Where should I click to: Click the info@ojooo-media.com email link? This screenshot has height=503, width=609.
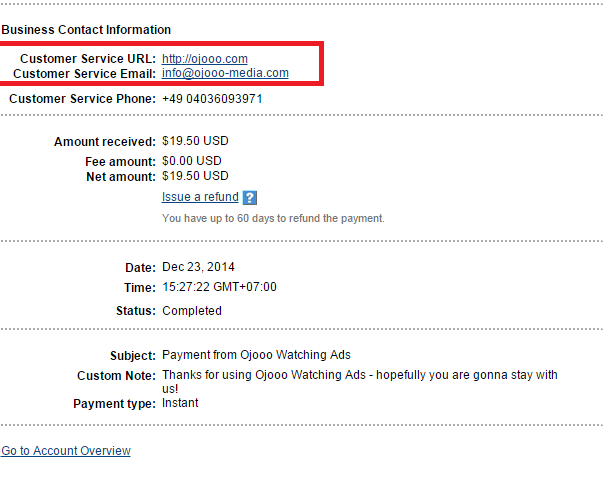tap(225, 73)
